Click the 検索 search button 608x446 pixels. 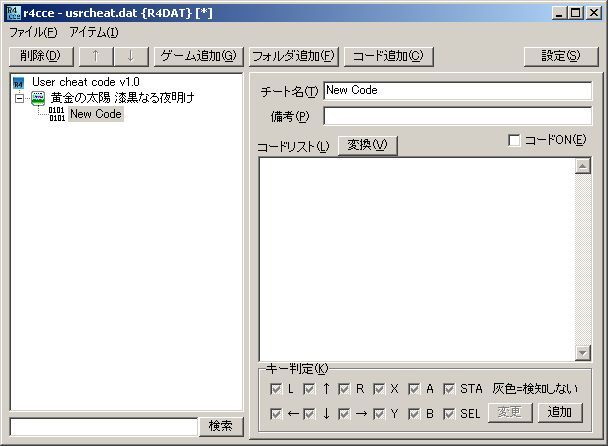pyautogui.click(x=221, y=426)
